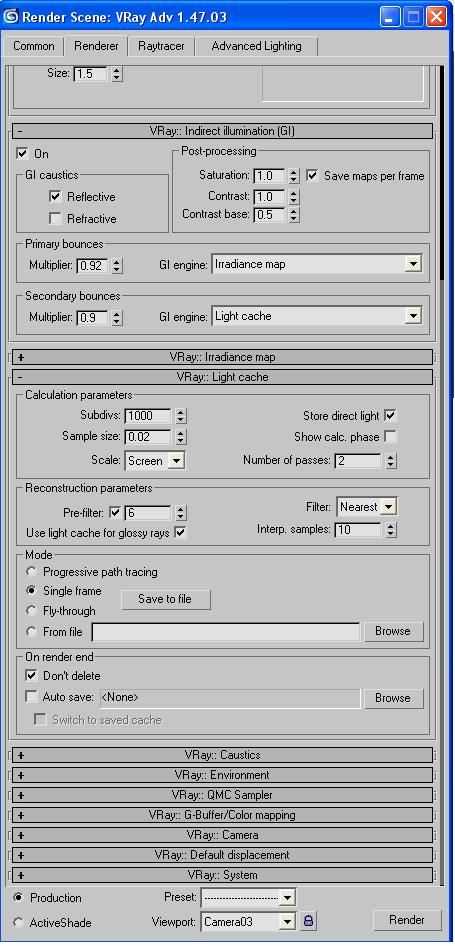
Task: Enable Refractive GI caustics
Action: click(56, 218)
